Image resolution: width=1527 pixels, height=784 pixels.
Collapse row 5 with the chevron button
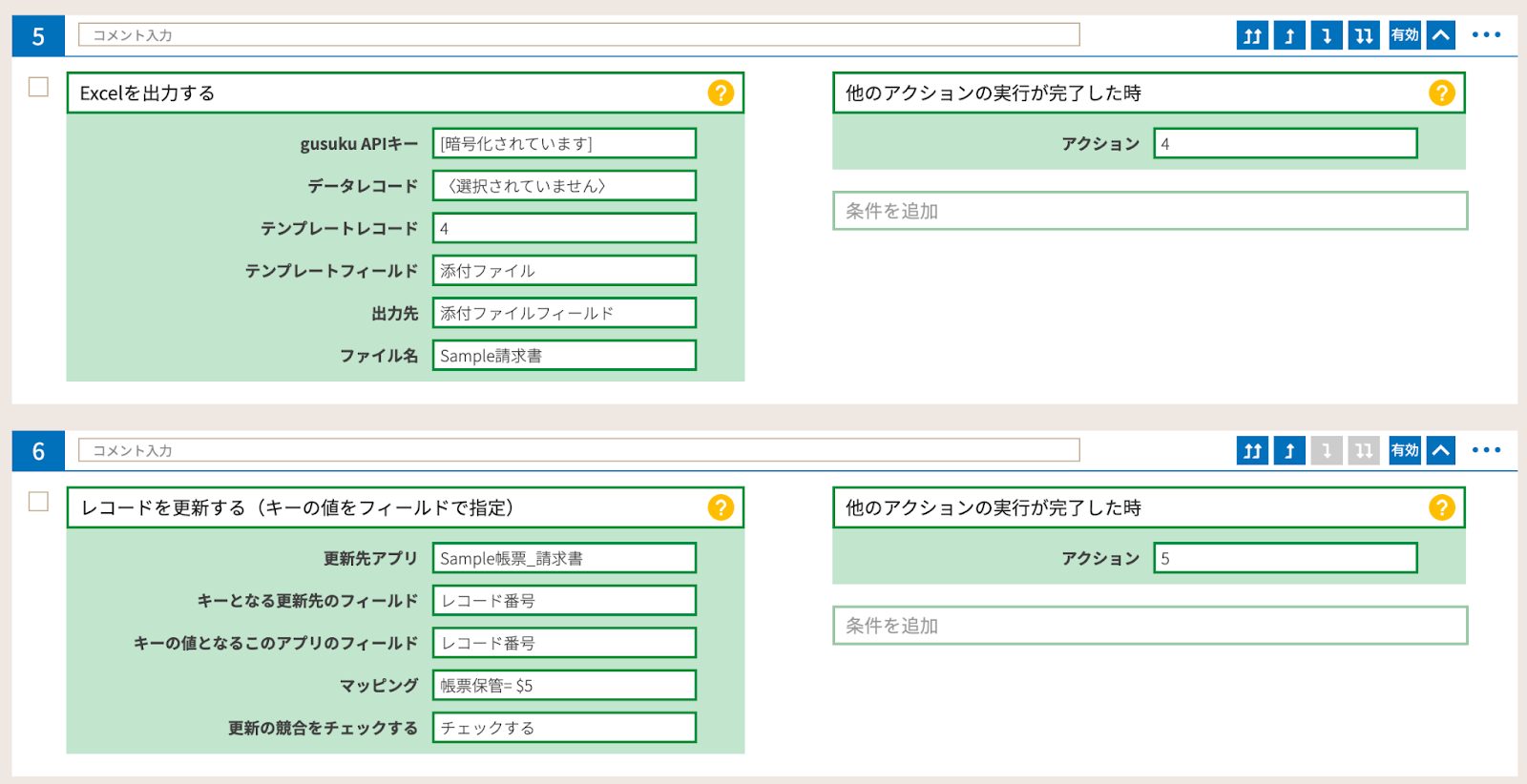pos(1441,35)
